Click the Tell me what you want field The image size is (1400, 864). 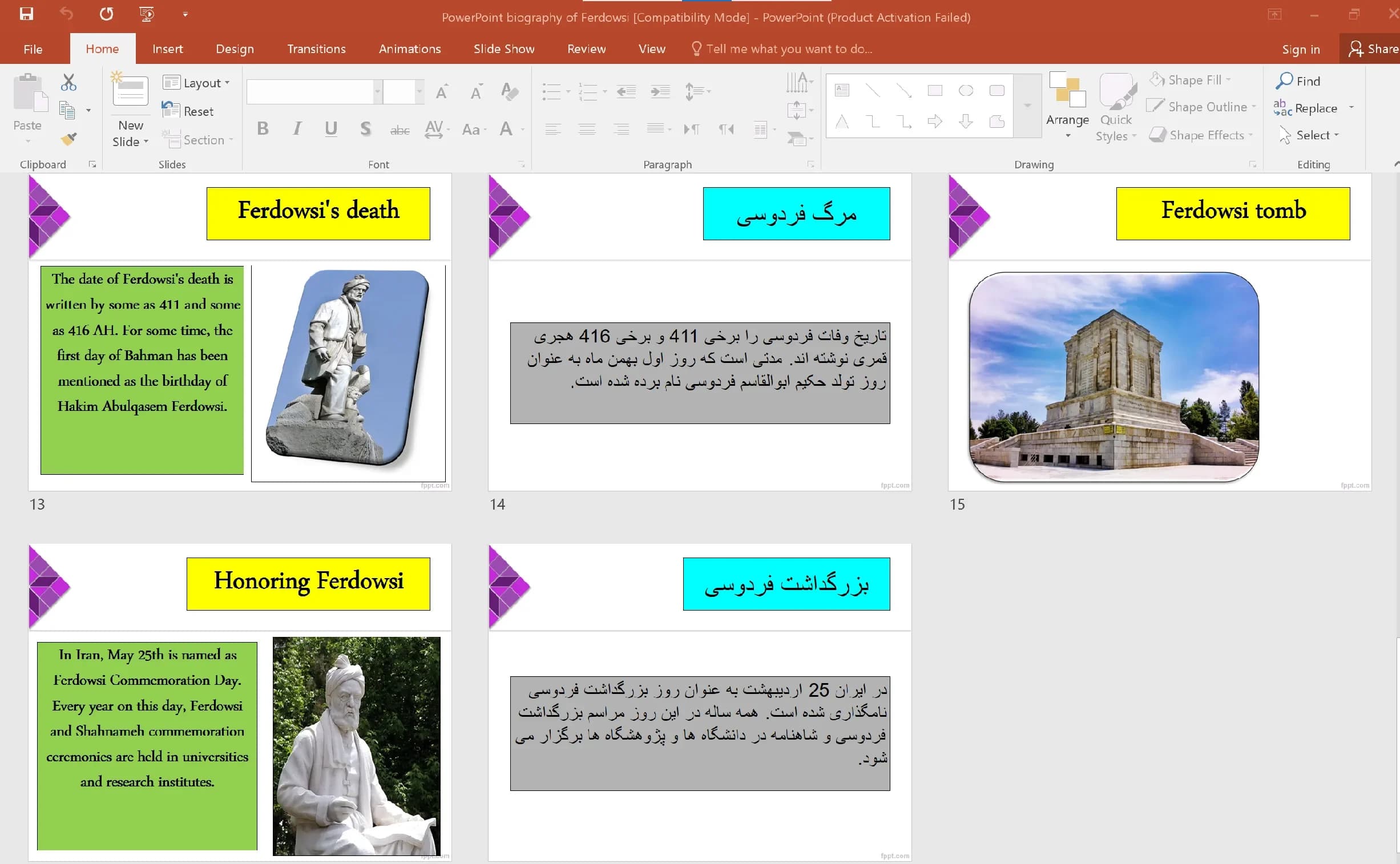(789, 49)
